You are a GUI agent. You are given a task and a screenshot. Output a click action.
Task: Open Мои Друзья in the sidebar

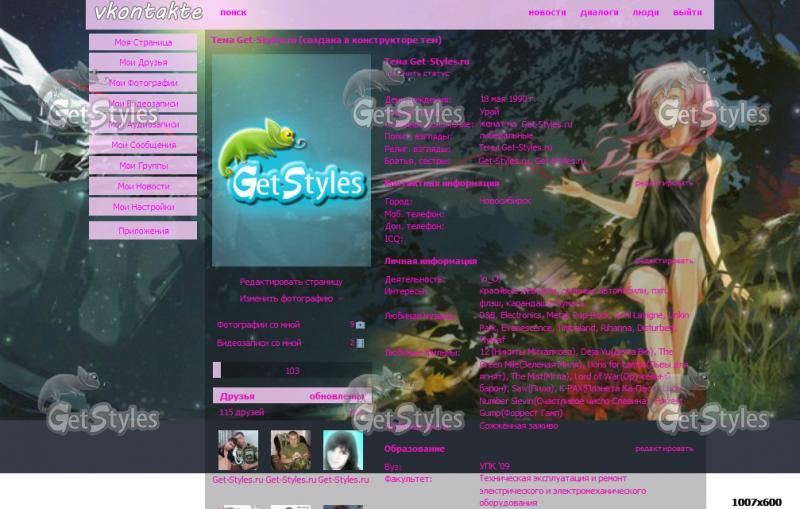click(143, 62)
